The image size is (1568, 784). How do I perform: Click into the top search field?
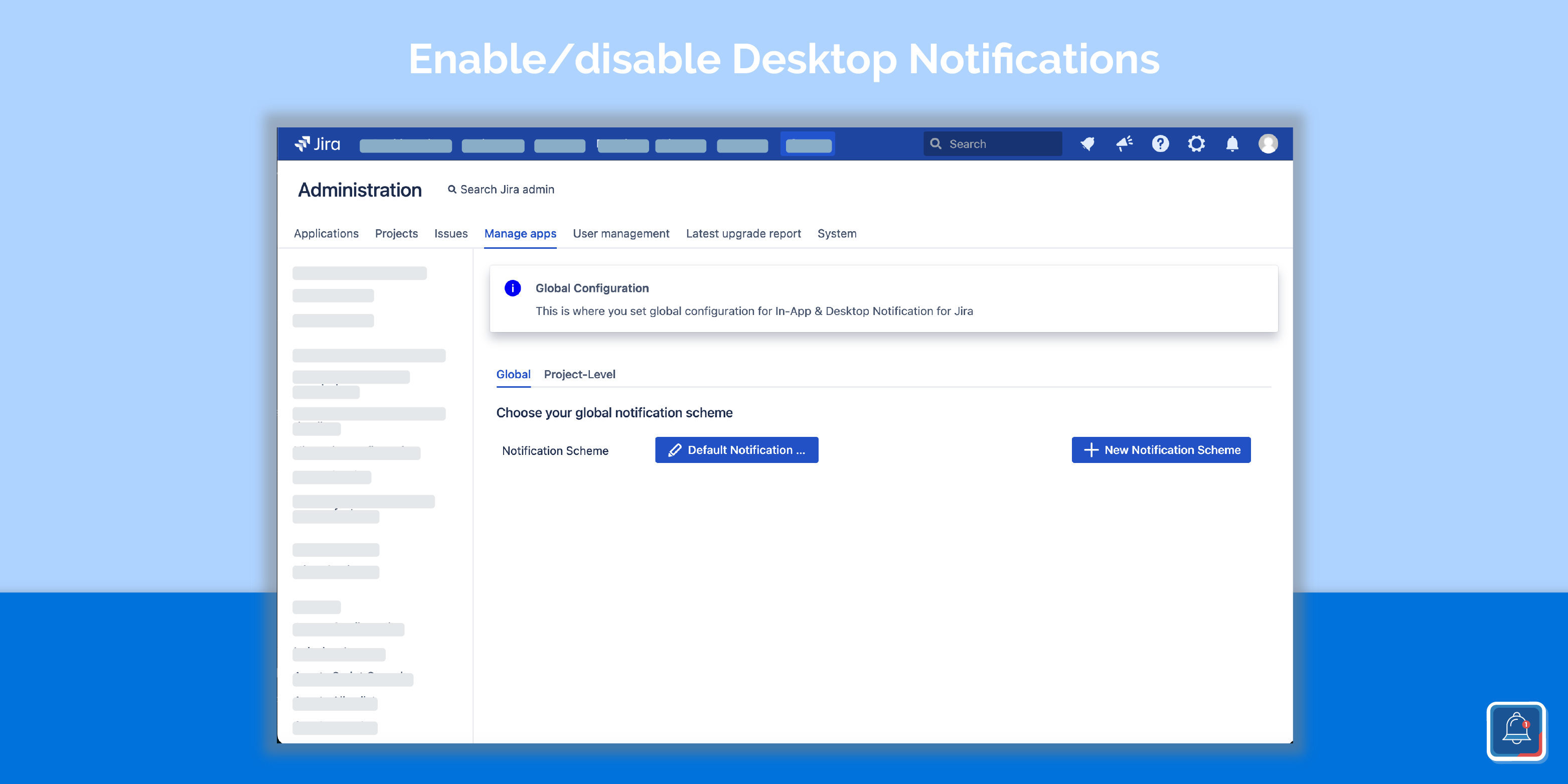[x=992, y=143]
